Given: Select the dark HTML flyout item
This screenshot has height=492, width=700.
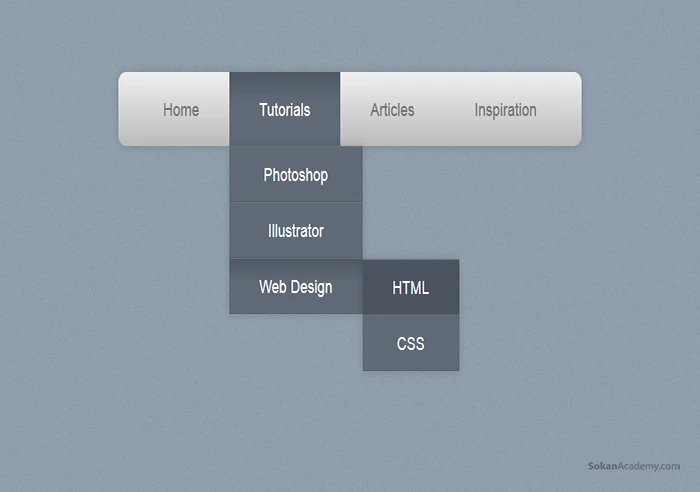Looking at the screenshot, I should coord(410,288).
